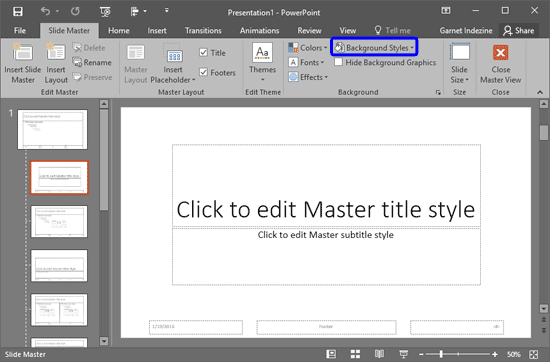Image resolution: width=550 pixels, height=362 pixels.
Task: Insert a new Layout
Action: (x=56, y=63)
